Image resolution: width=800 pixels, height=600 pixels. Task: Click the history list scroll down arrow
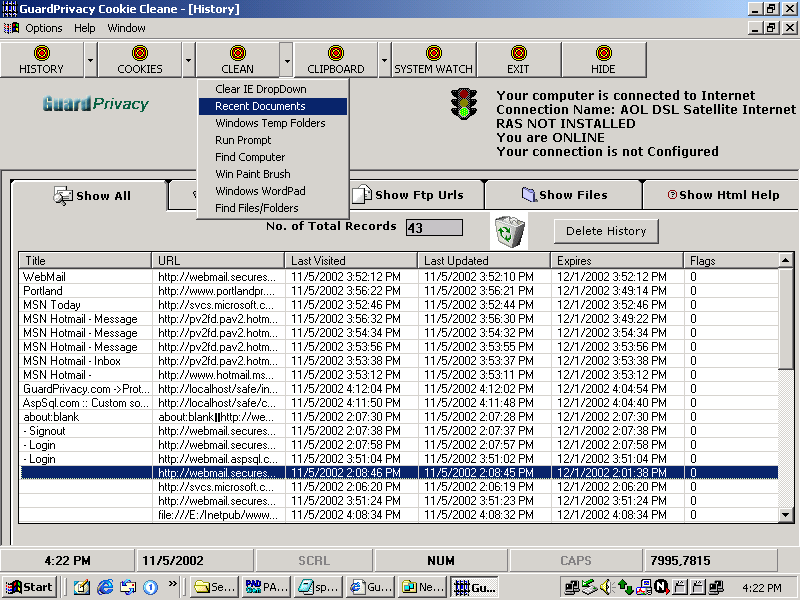coord(786,515)
